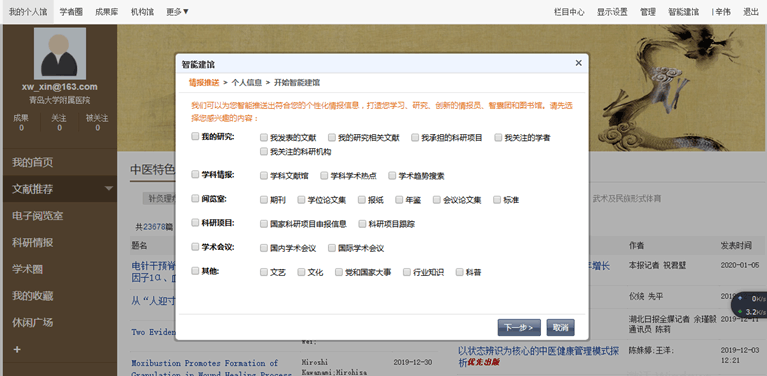Click 退出 to log out
Image resolution: width=767 pixels, height=376 pixels.
point(751,12)
